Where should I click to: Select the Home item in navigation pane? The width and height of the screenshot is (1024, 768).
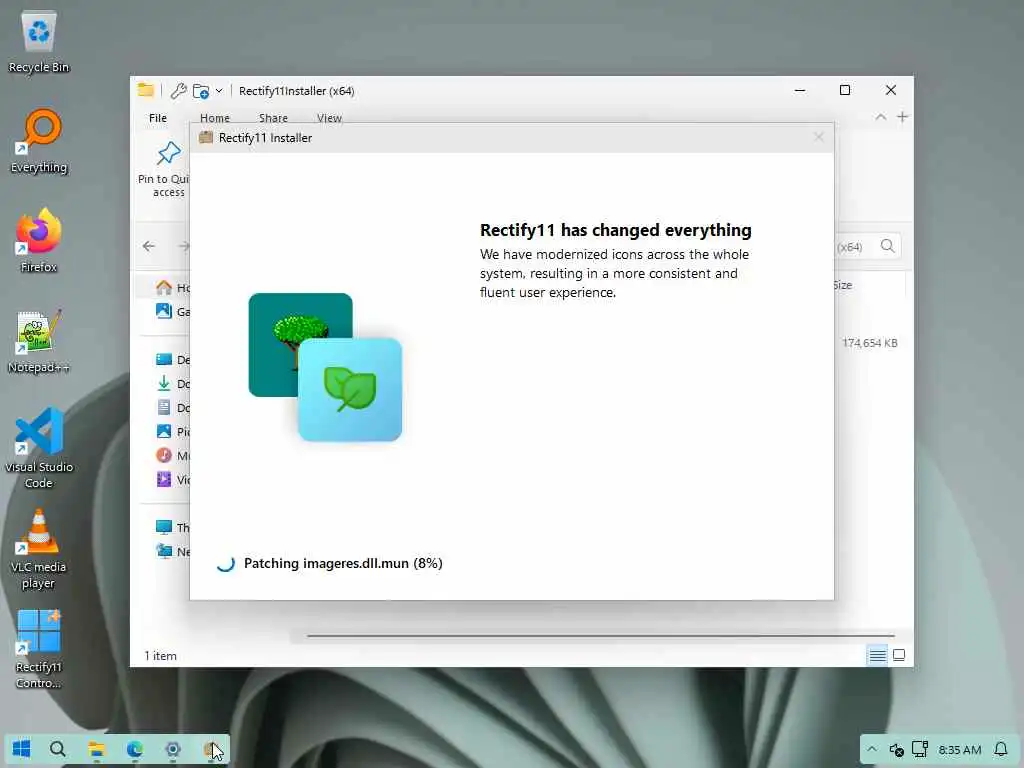pyautogui.click(x=172, y=287)
